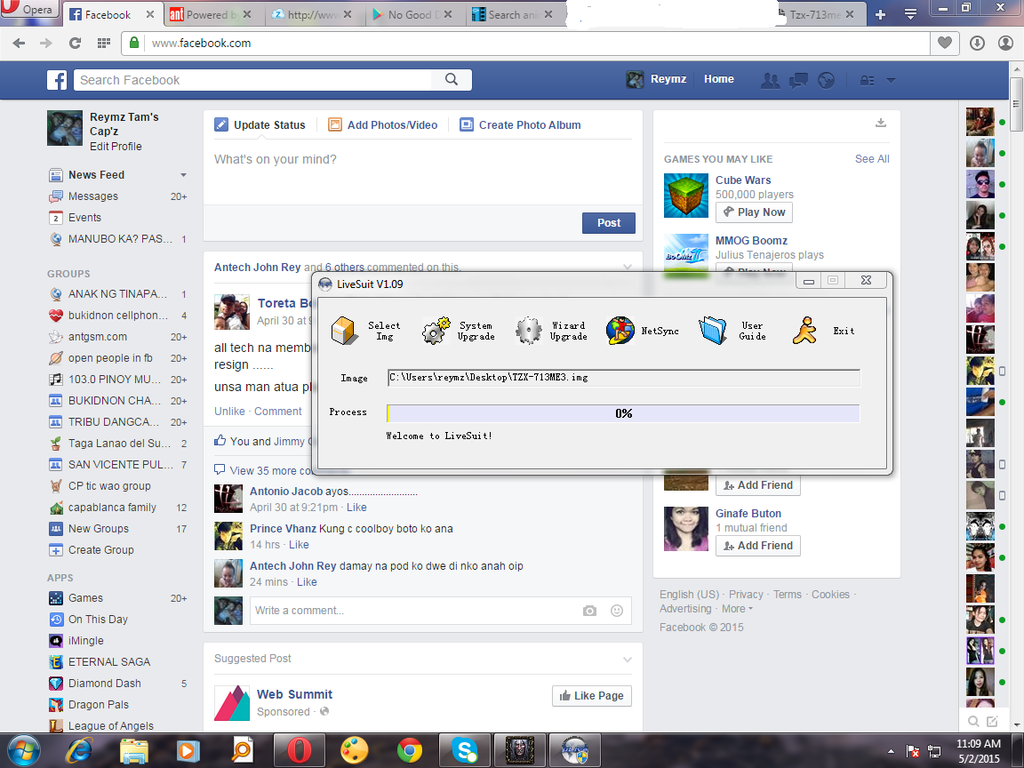
Task: Go to Reymz profile in header
Action: pyautogui.click(x=656, y=80)
